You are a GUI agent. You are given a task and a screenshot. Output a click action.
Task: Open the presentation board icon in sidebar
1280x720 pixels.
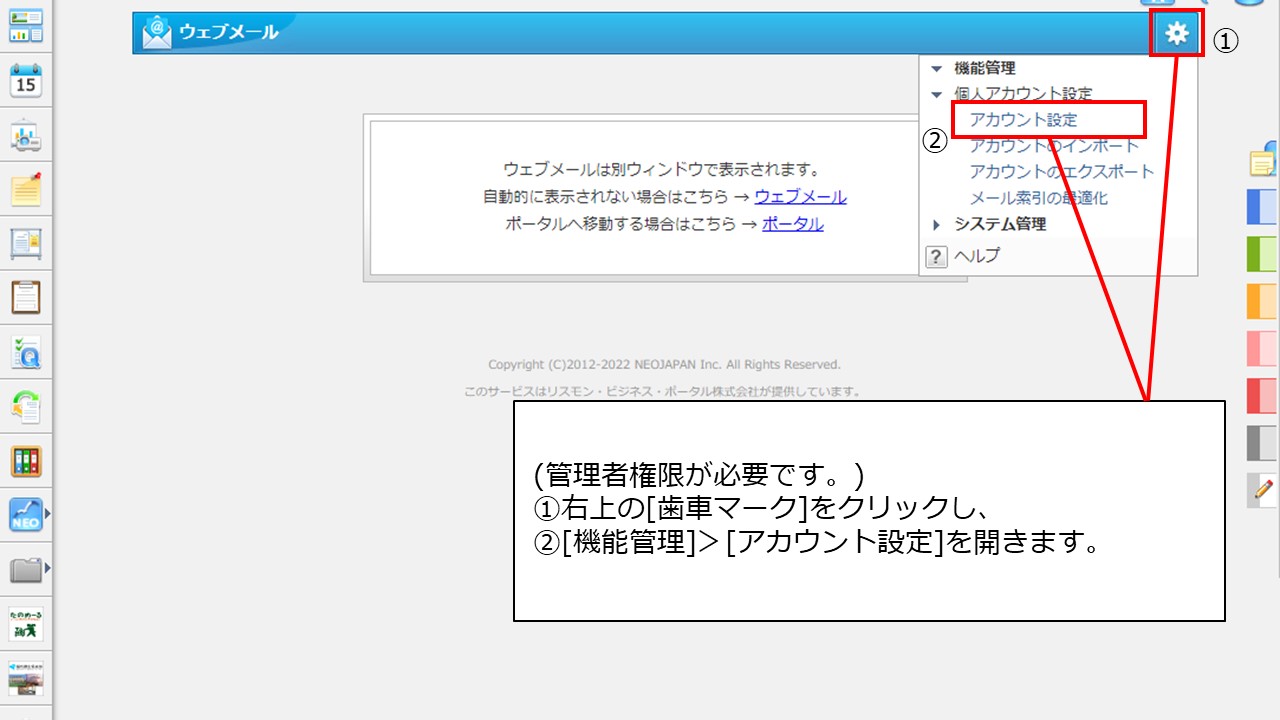(26, 135)
